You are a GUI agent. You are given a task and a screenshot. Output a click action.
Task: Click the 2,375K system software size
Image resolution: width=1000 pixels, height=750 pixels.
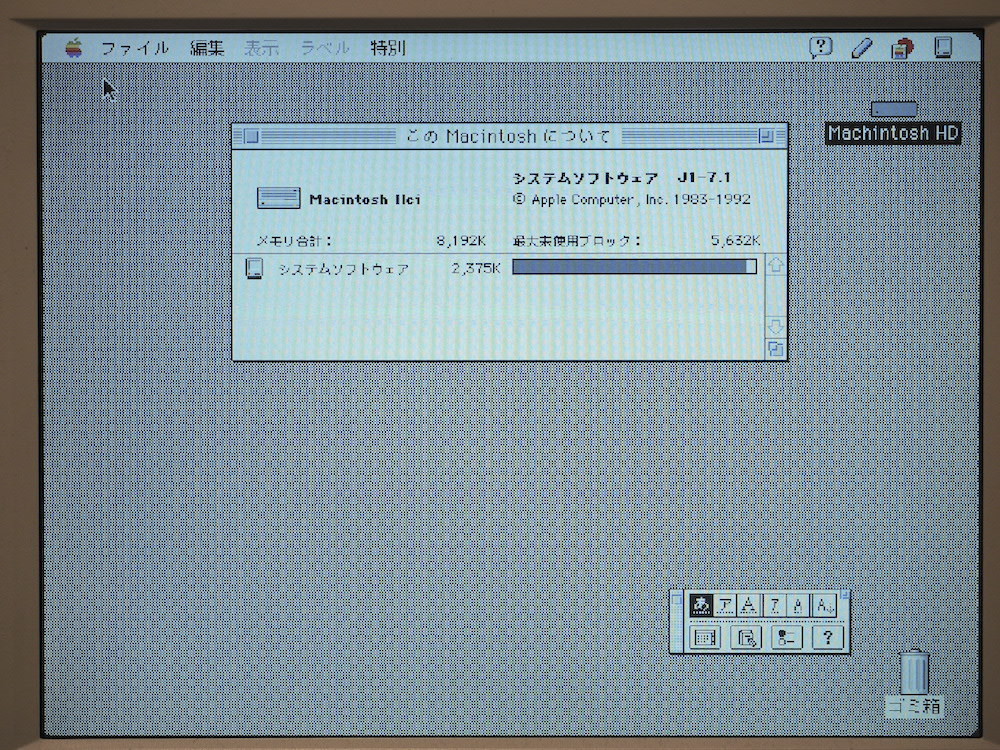point(476,268)
